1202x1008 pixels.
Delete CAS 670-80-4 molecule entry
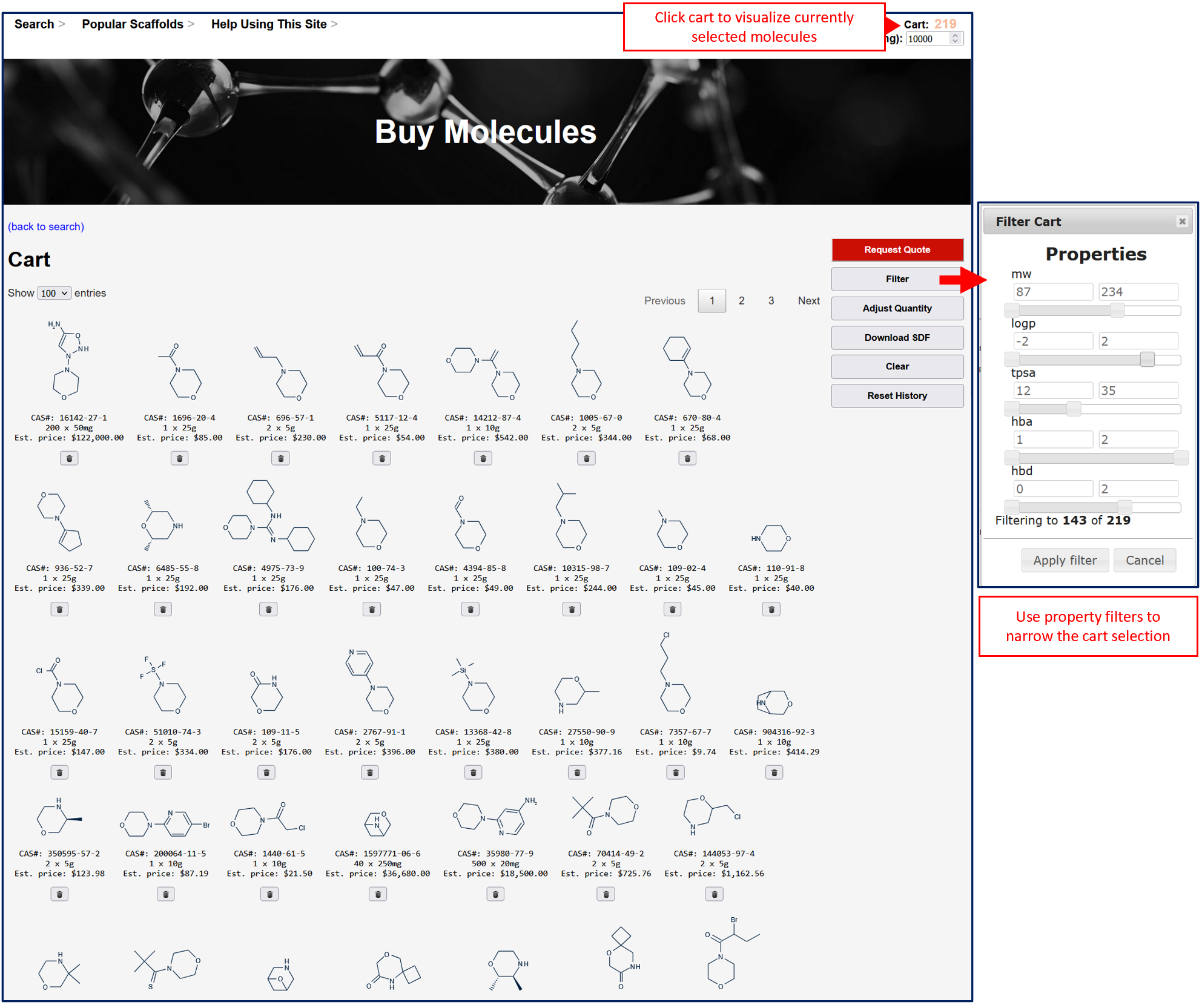point(687,458)
